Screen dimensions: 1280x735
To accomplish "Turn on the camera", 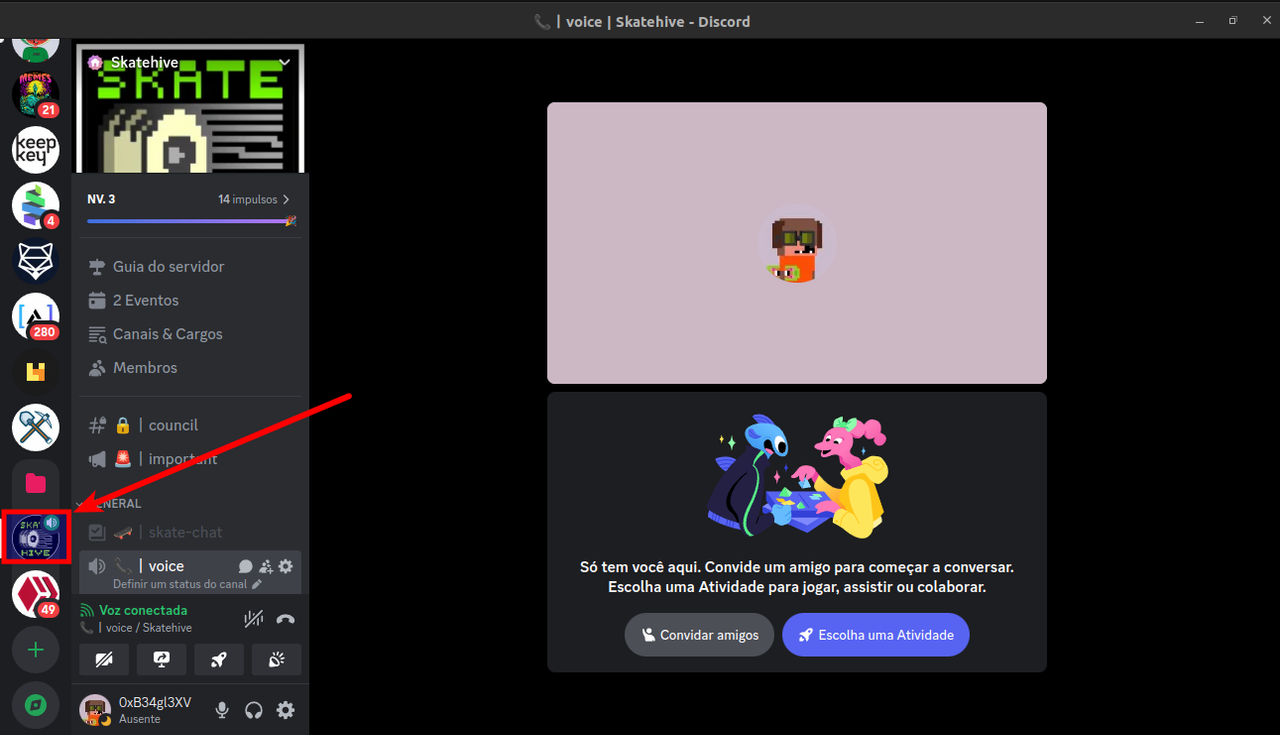I will 104,659.
